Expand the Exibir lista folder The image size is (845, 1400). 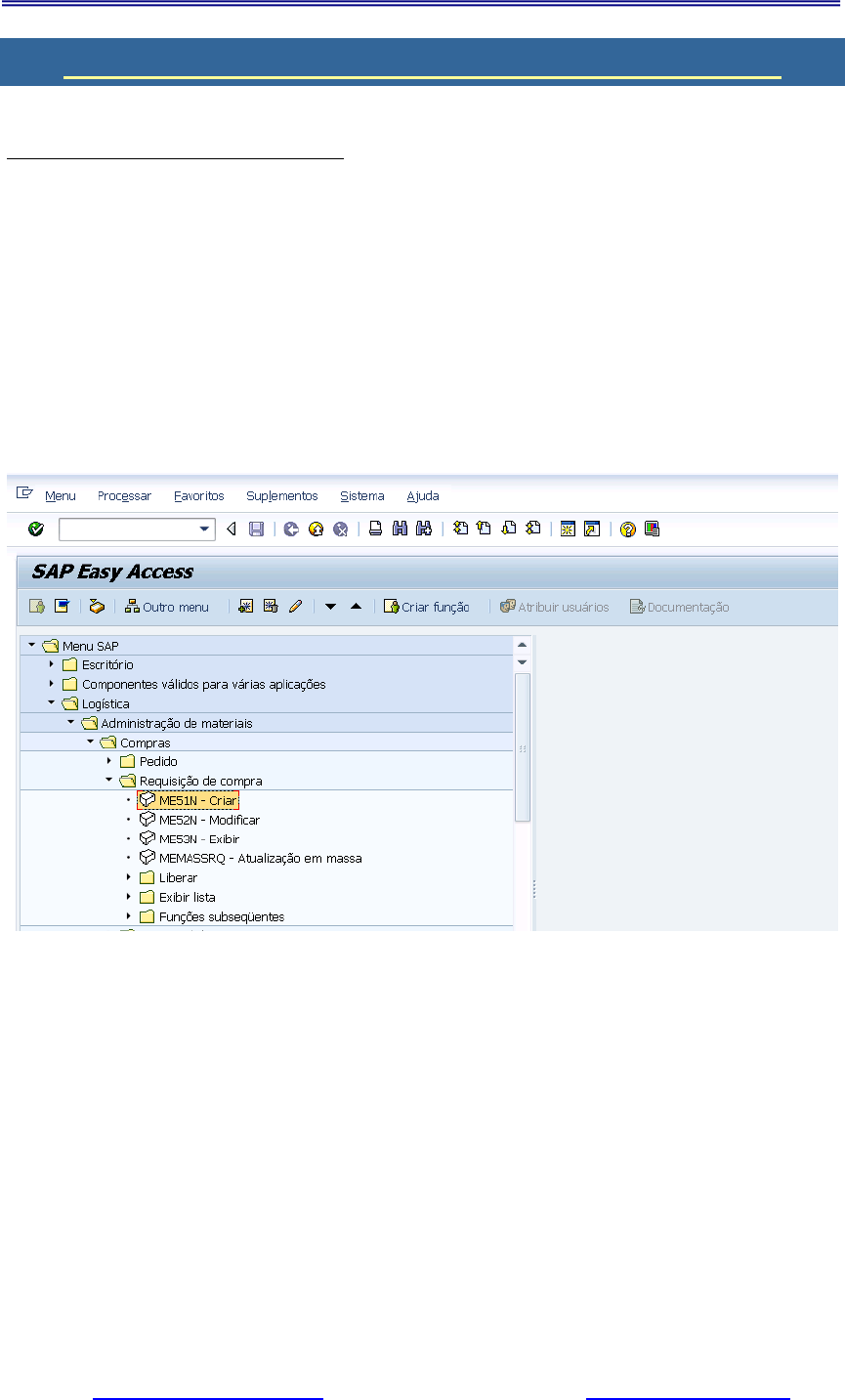(x=129, y=897)
